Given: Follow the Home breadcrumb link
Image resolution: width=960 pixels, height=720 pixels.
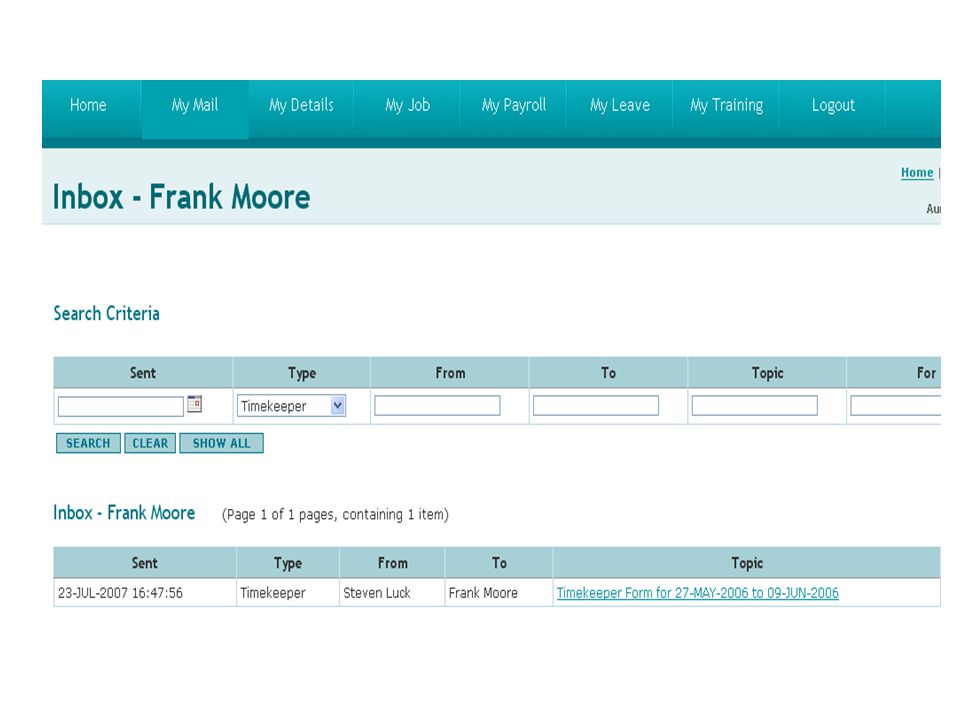Looking at the screenshot, I should point(917,173).
